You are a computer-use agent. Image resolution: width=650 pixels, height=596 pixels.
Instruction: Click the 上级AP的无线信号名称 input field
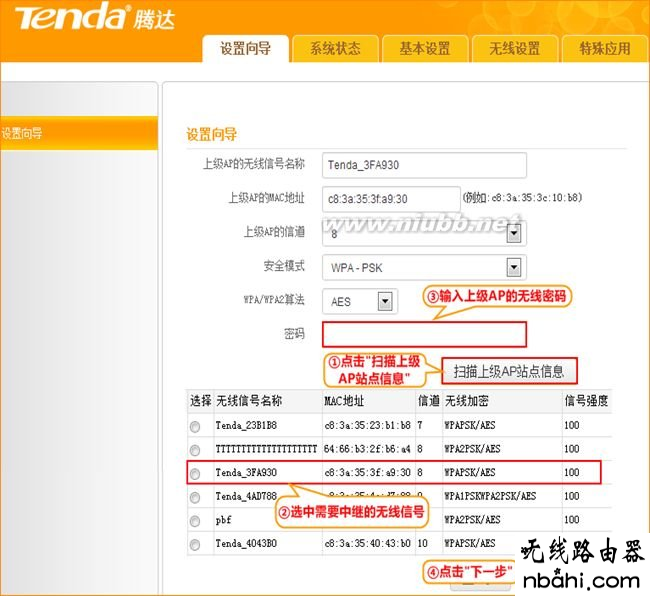[x=424, y=165]
